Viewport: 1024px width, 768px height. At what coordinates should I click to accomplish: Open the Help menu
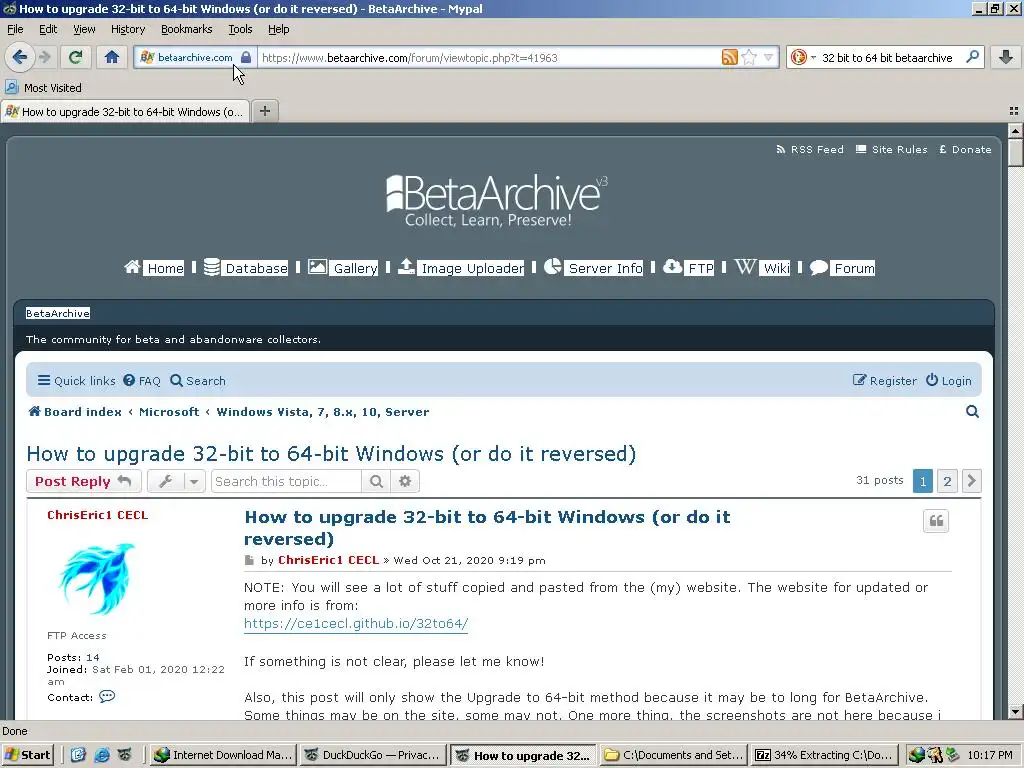278,29
